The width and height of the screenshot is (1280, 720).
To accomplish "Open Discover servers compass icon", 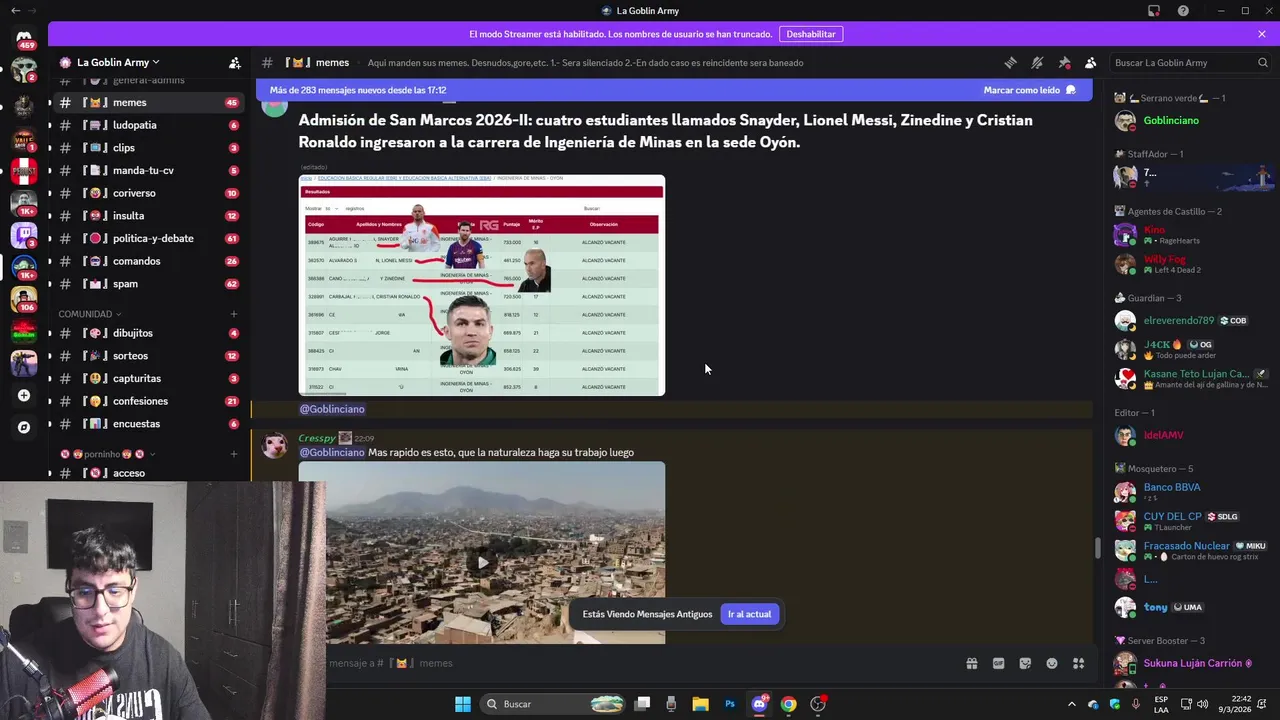I will click(x=24, y=427).
